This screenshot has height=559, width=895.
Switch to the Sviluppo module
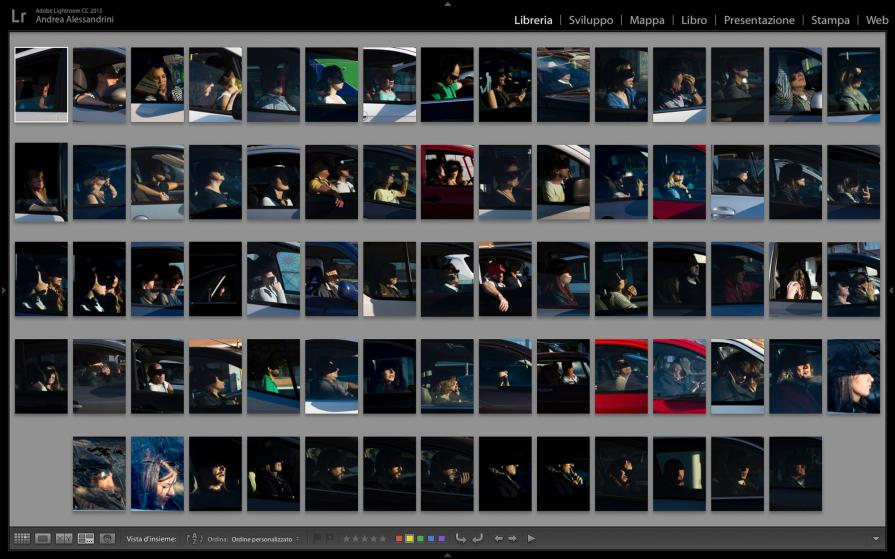pyautogui.click(x=590, y=20)
